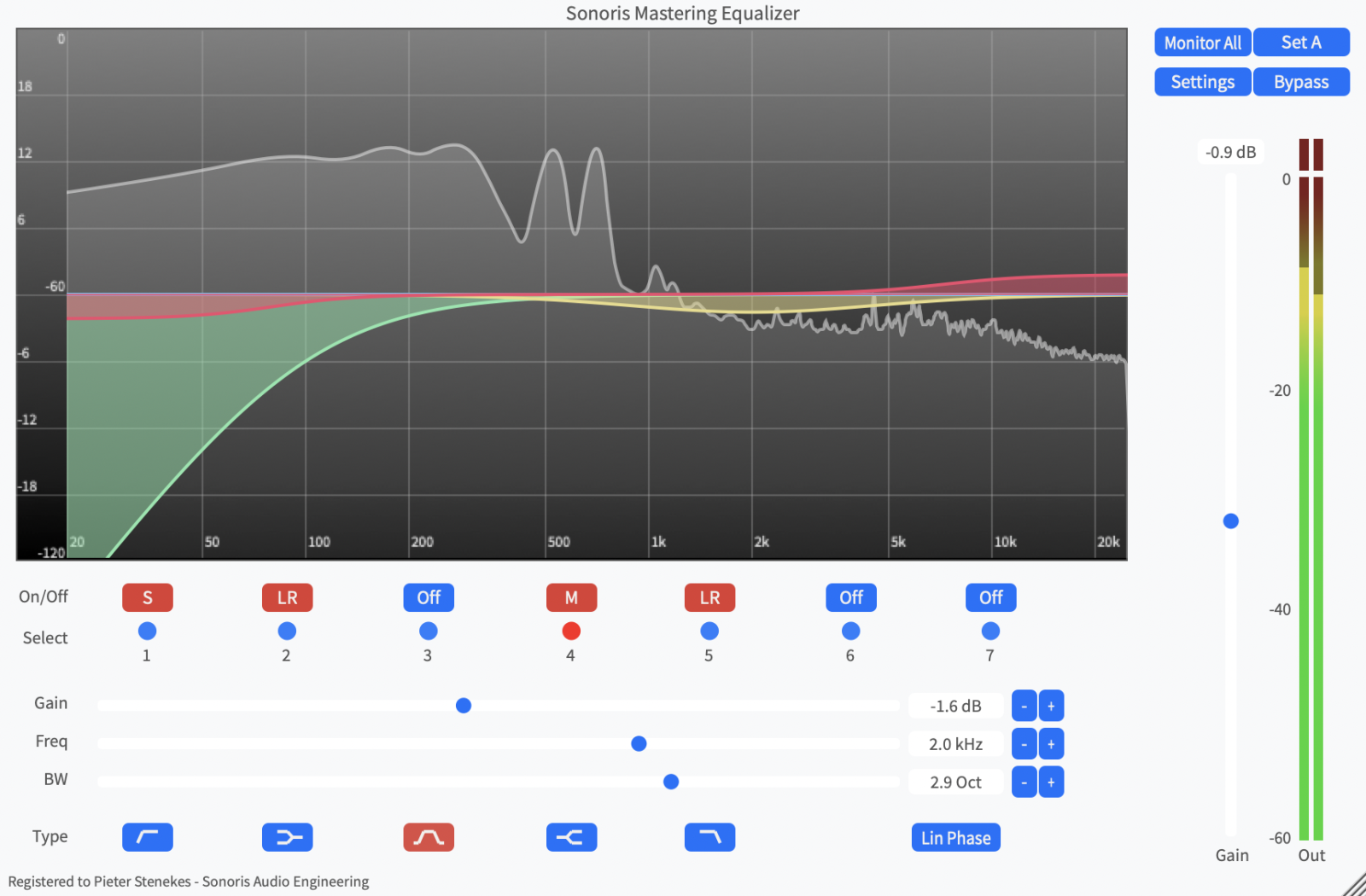
Task: Select the red bell filter icon for band 3
Action: [428, 837]
